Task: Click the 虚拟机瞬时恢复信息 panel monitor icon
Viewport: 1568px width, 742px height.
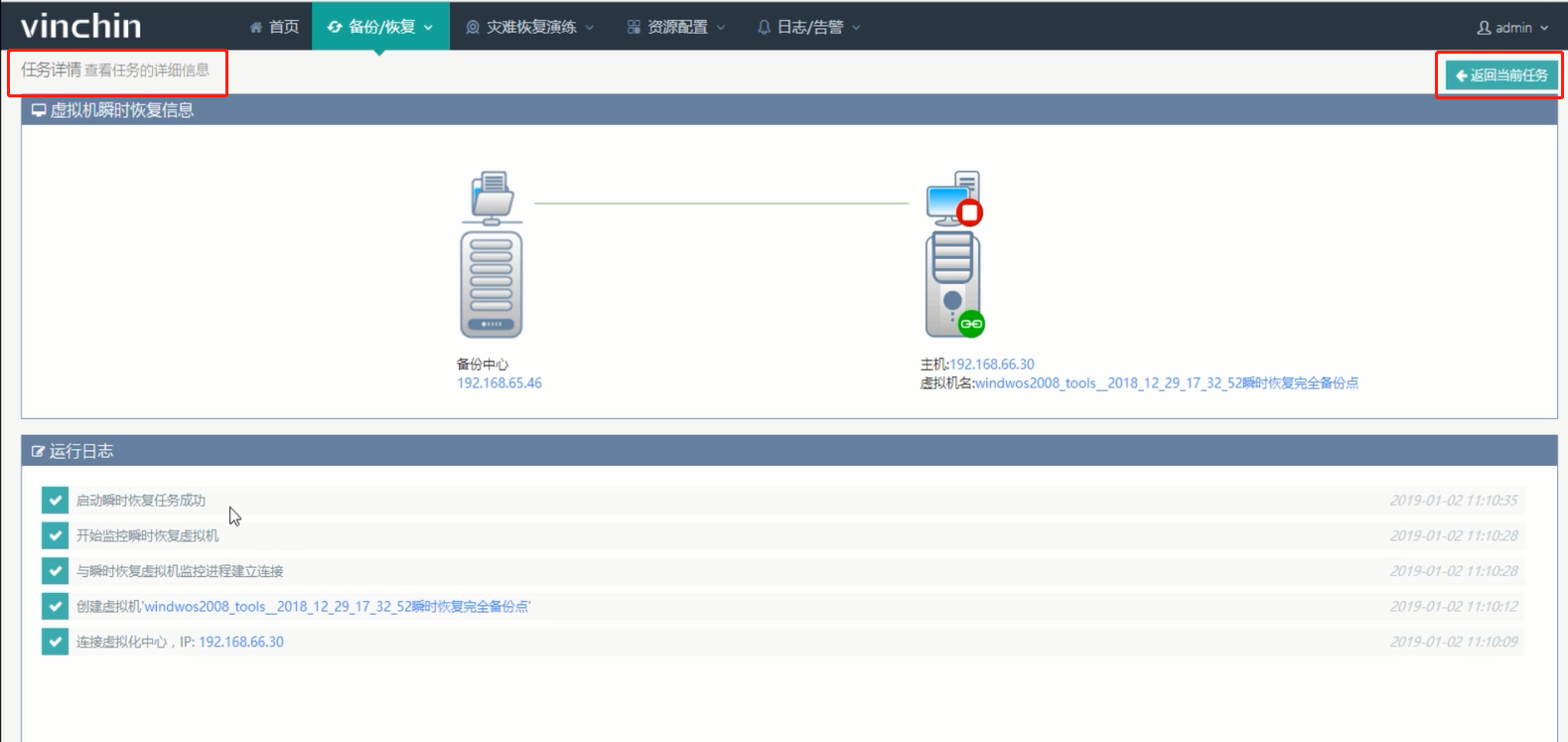Action: [39, 110]
